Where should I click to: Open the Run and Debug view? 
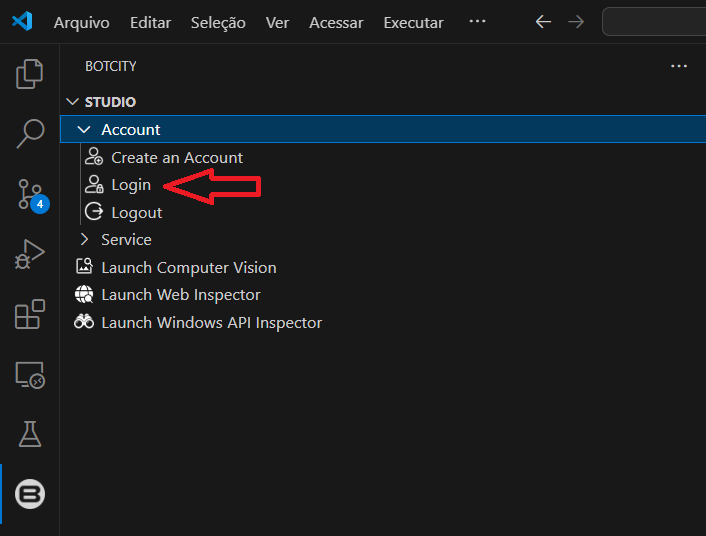[x=30, y=254]
